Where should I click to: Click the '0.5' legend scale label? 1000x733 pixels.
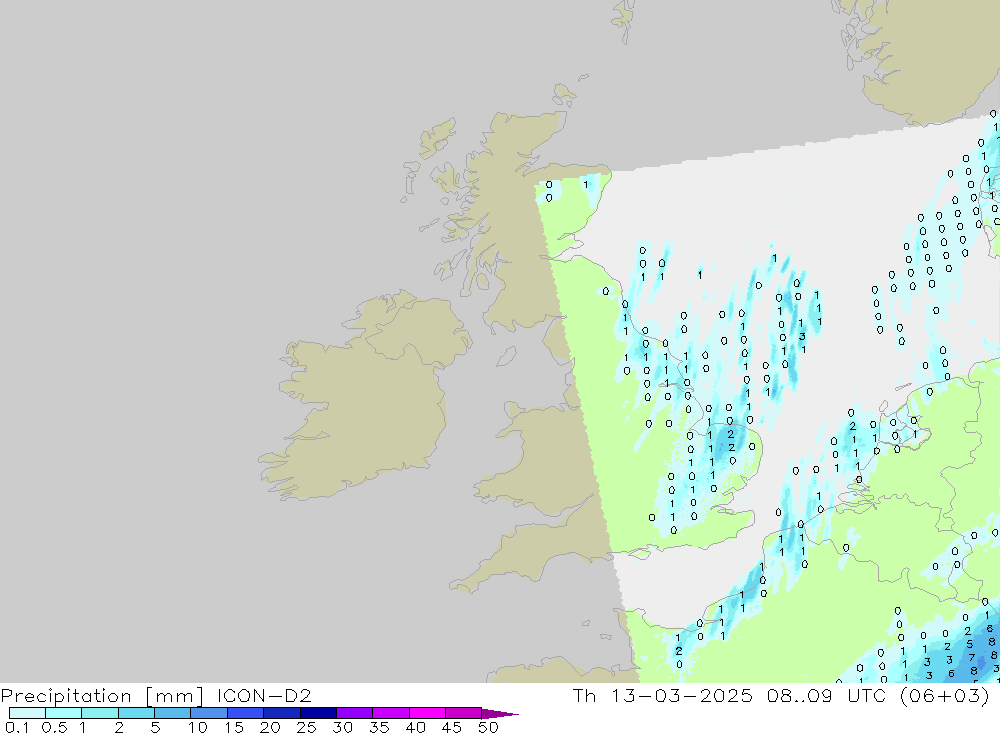[54, 727]
